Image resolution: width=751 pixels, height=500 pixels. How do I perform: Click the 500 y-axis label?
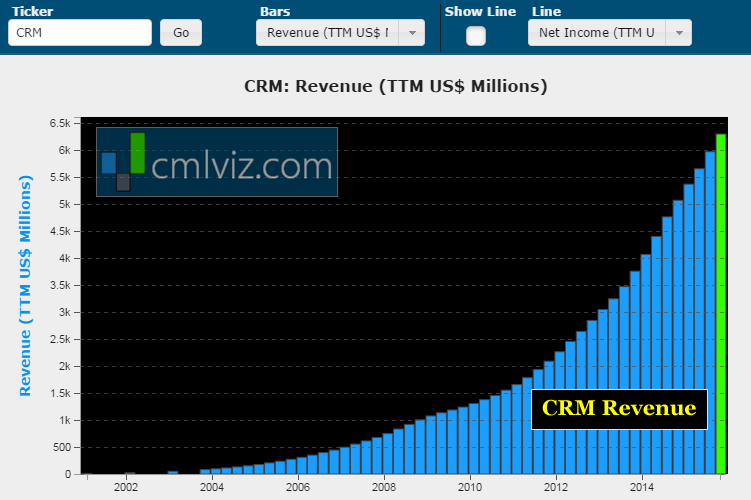pos(62,447)
